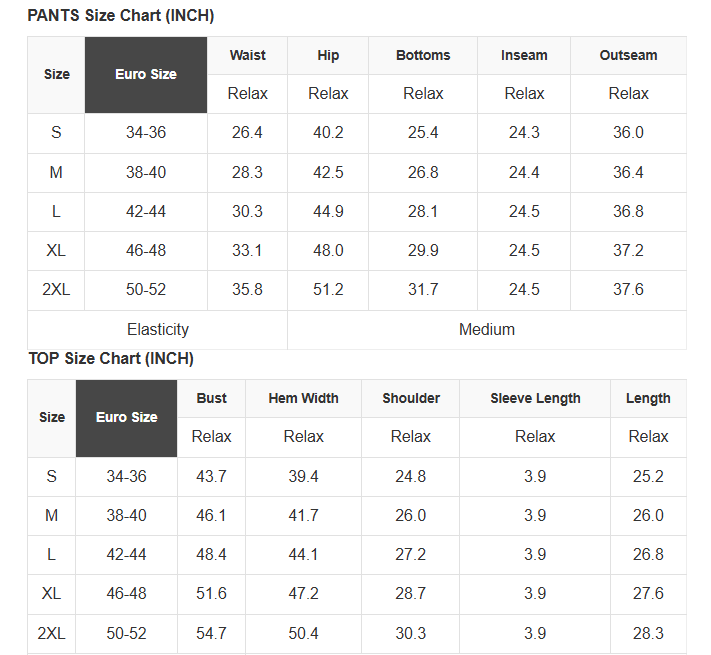711x655 pixels.
Task: Click the Bottoms column header
Action: point(423,56)
